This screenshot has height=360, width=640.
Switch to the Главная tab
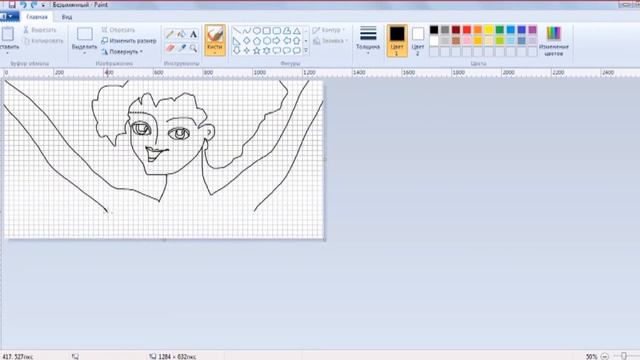(x=37, y=17)
